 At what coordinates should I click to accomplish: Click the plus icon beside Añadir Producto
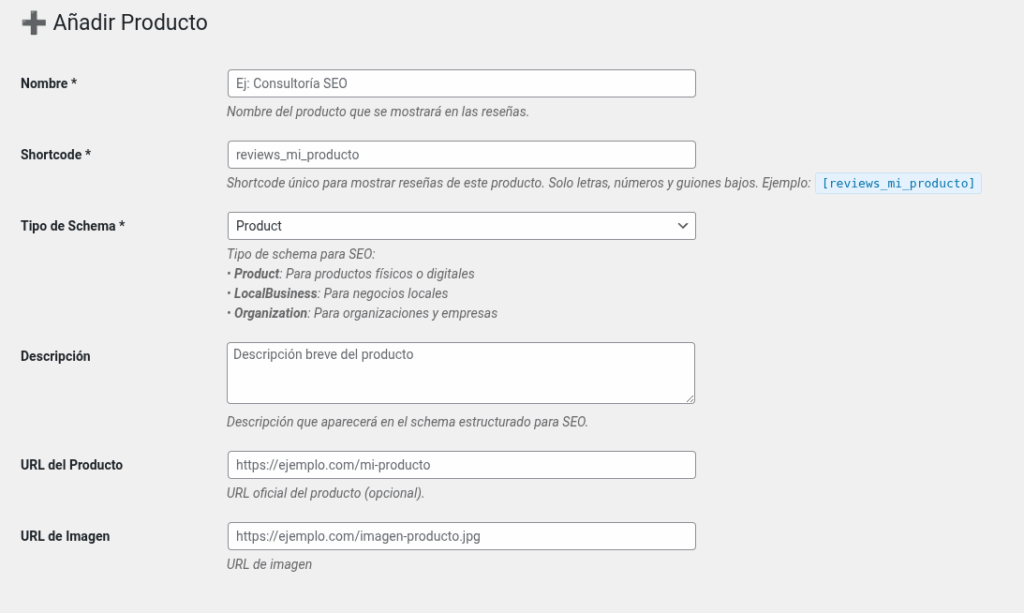click(x=33, y=23)
